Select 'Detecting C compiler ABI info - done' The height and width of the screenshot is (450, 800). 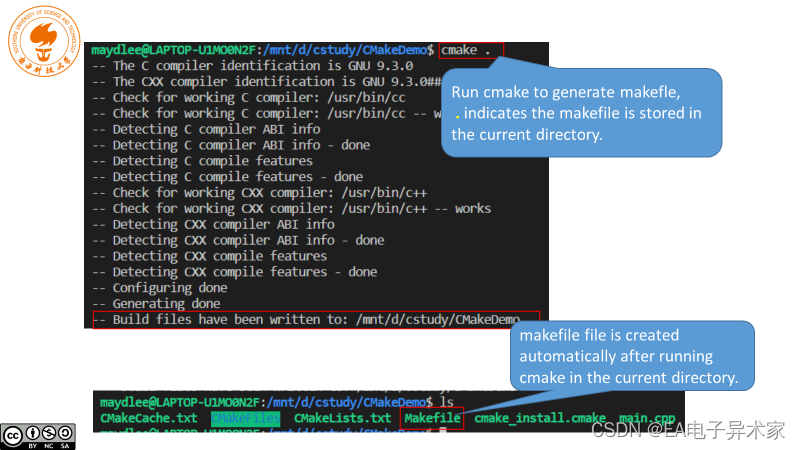[x=231, y=145]
